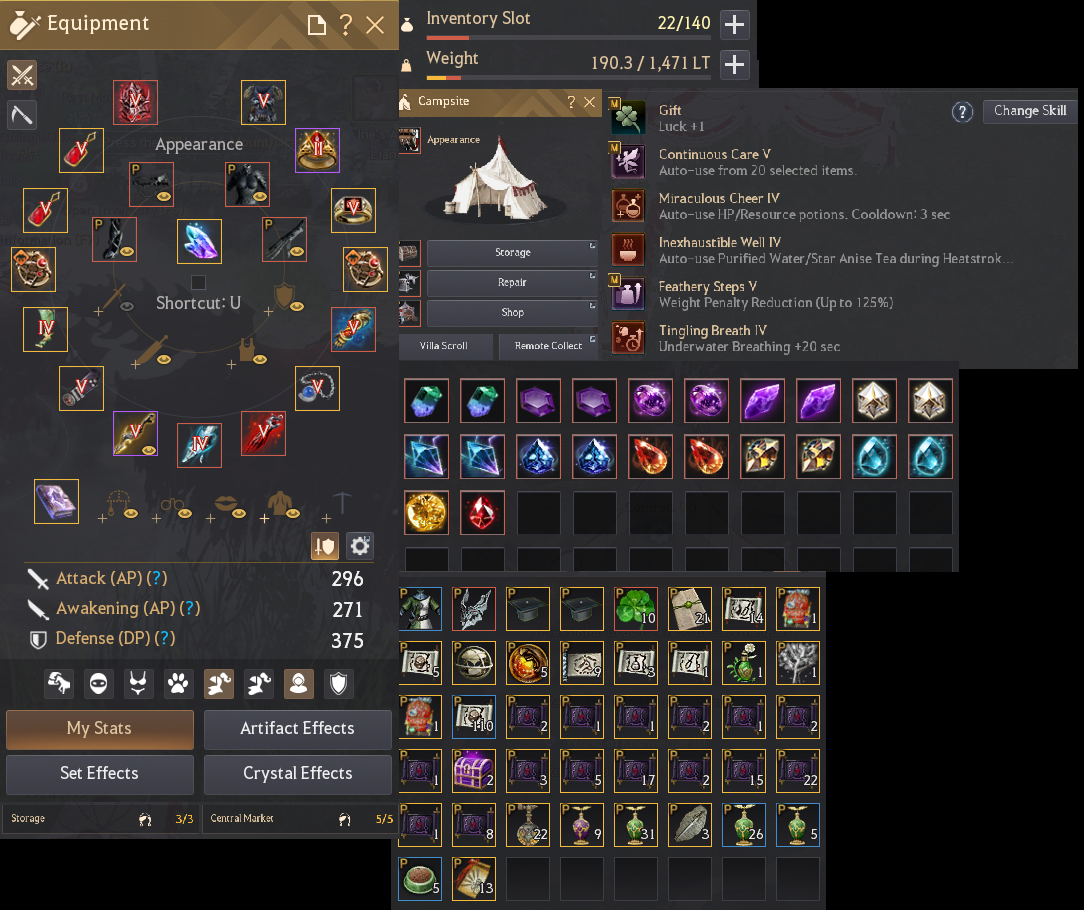Open the Campsite Storage option
Screen dimensions: 1084x910
(x=512, y=253)
